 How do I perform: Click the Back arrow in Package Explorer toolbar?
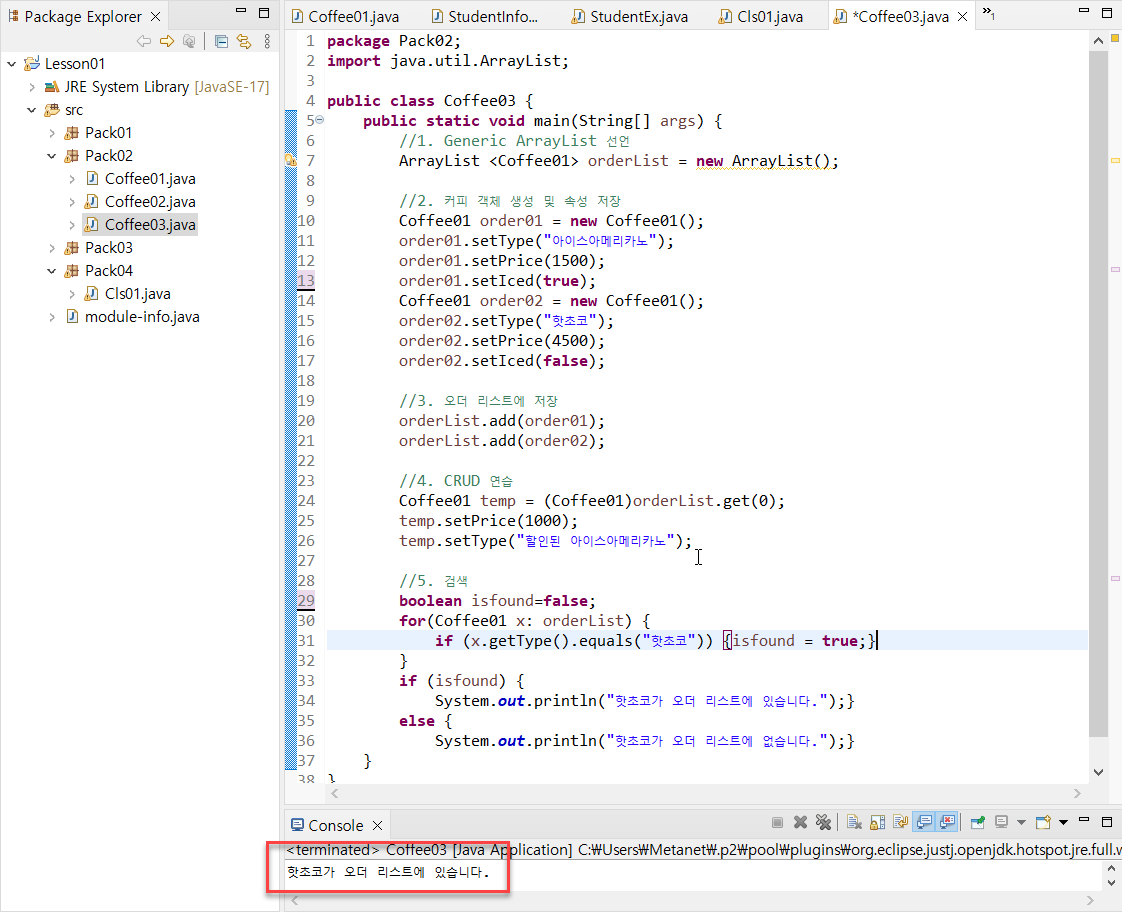(144, 41)
